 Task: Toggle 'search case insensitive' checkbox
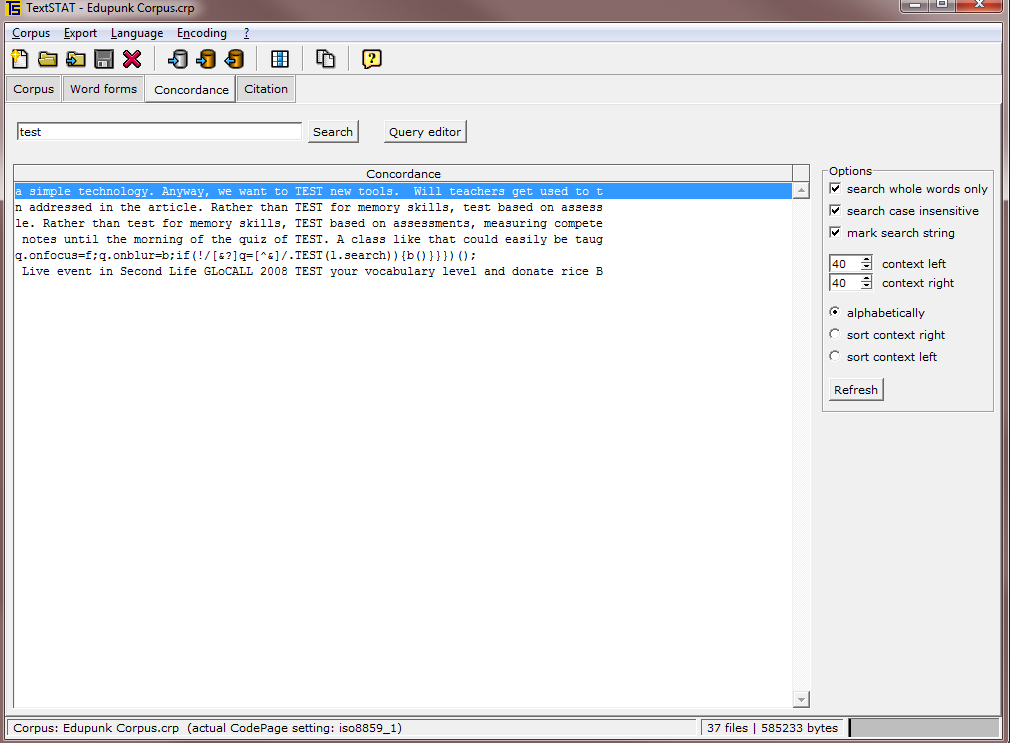(x=835, y=210)
